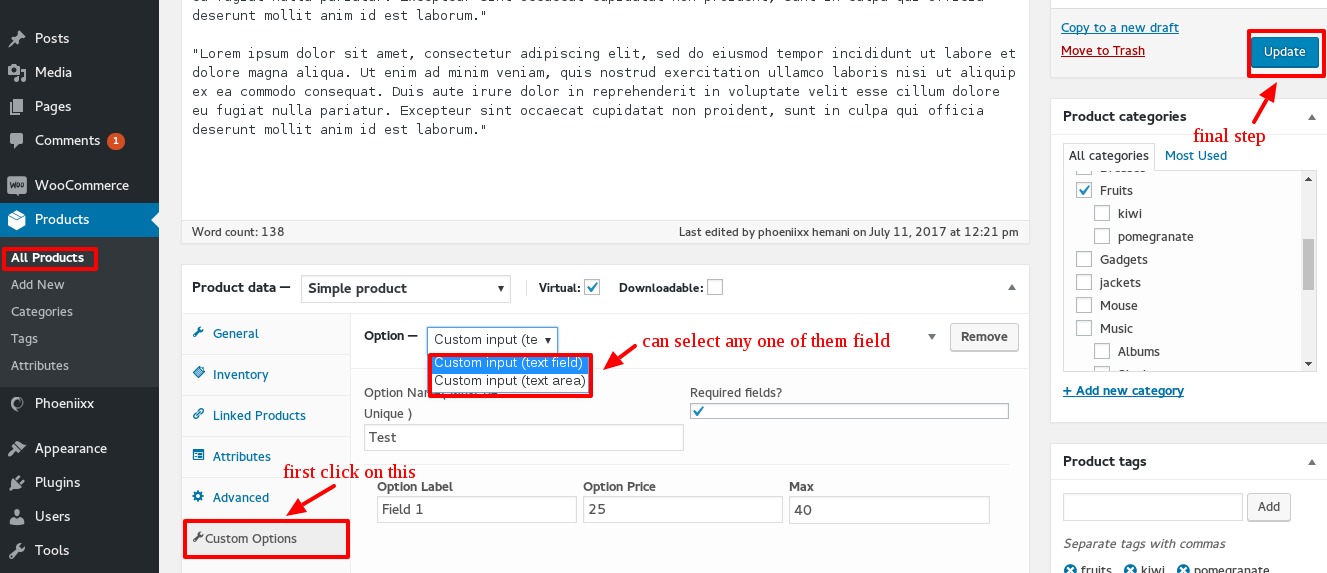This screenshot has height=573, width=1327.
Task: Click the Plugins plug icon
Action: [x=17, y=483]
